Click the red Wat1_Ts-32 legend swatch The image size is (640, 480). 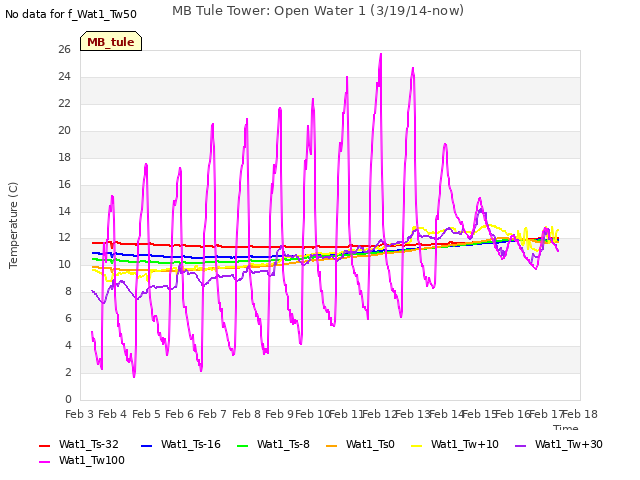(44, 446)
